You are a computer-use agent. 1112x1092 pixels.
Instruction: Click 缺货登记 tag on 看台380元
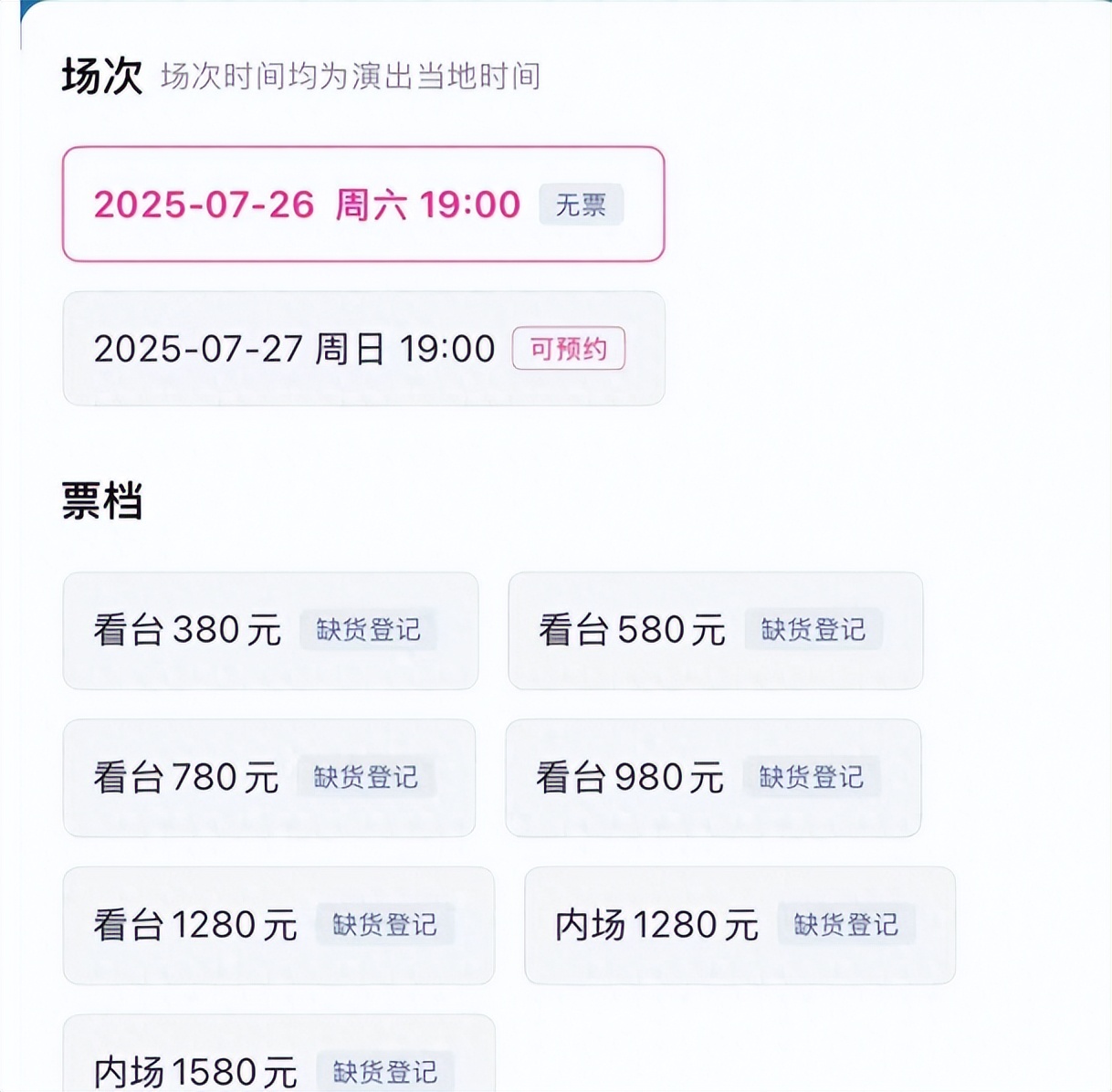pos(368,630)
